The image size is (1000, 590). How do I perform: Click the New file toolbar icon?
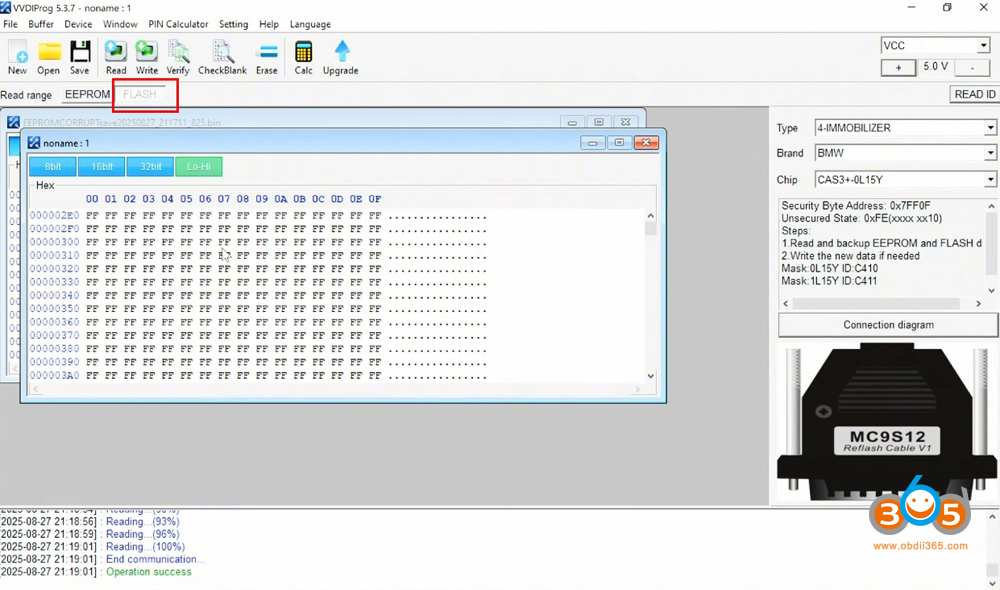pos(18,57)
